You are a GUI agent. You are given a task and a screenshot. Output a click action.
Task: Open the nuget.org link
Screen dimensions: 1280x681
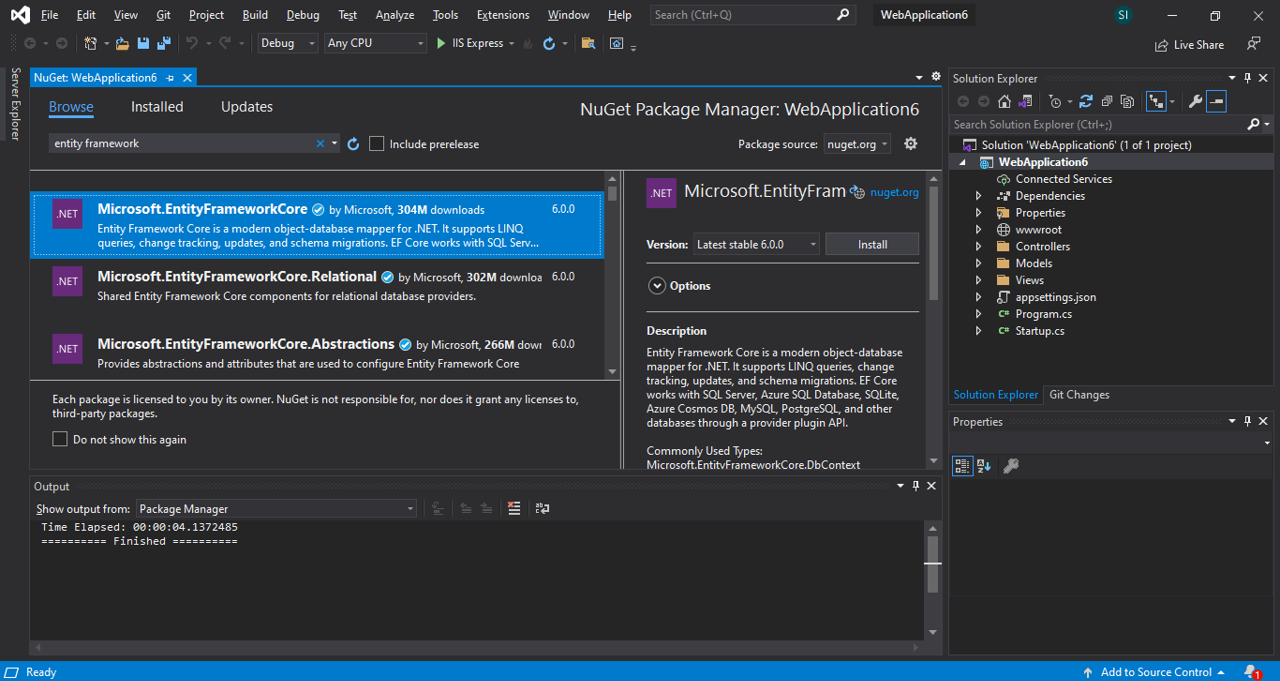pyautogui.click(x=894, y=192)
